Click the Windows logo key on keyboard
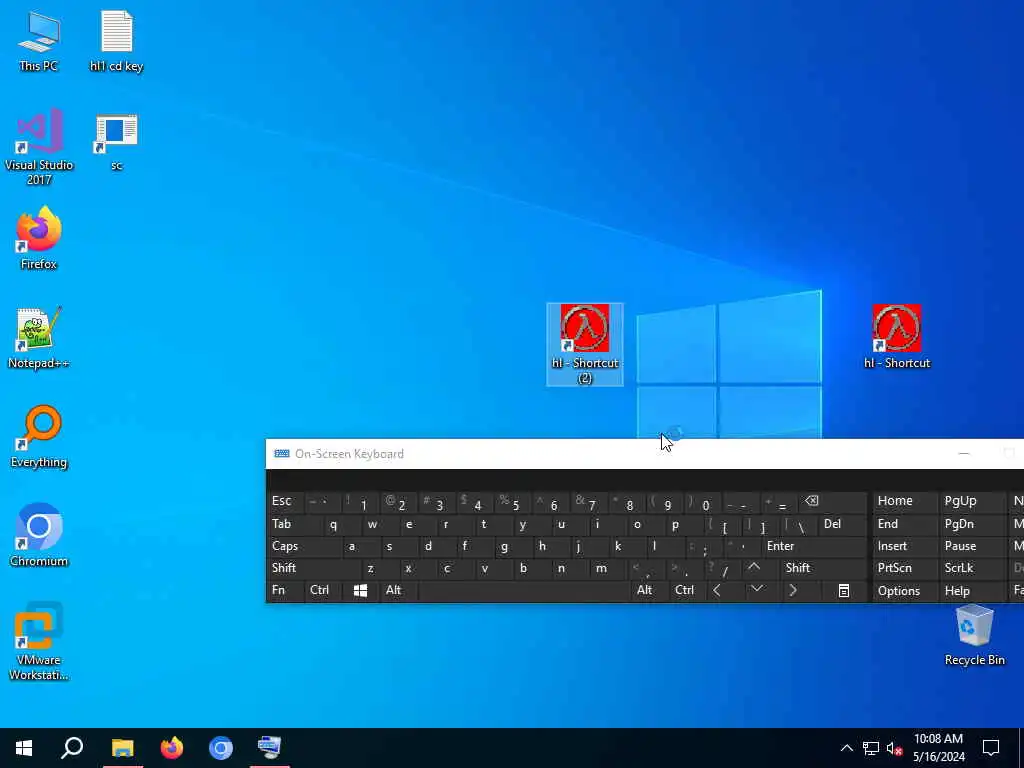The image size is (1024, 768). [360, 590]
